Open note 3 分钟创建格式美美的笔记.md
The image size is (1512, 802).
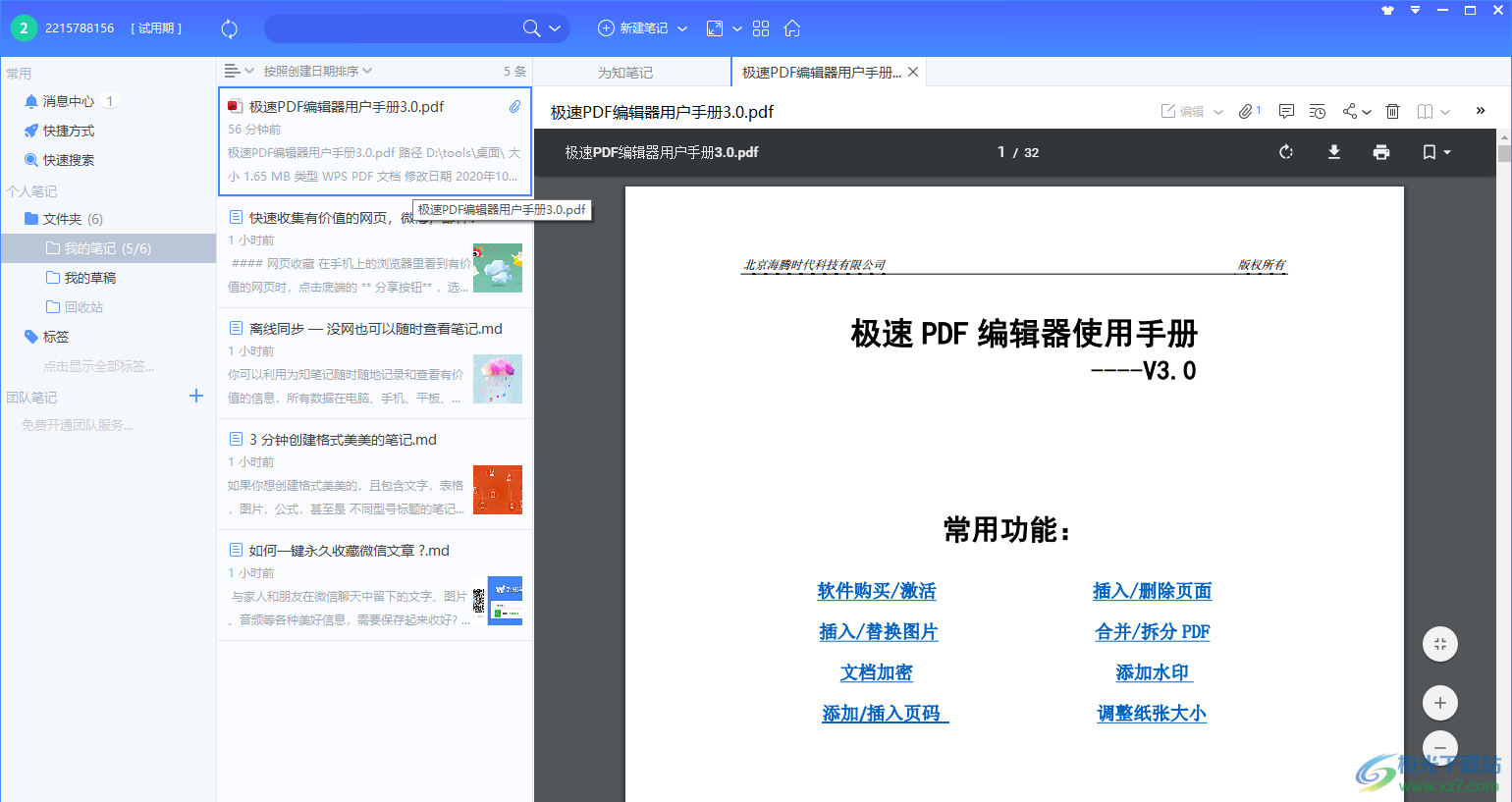(x=375, y=475)
